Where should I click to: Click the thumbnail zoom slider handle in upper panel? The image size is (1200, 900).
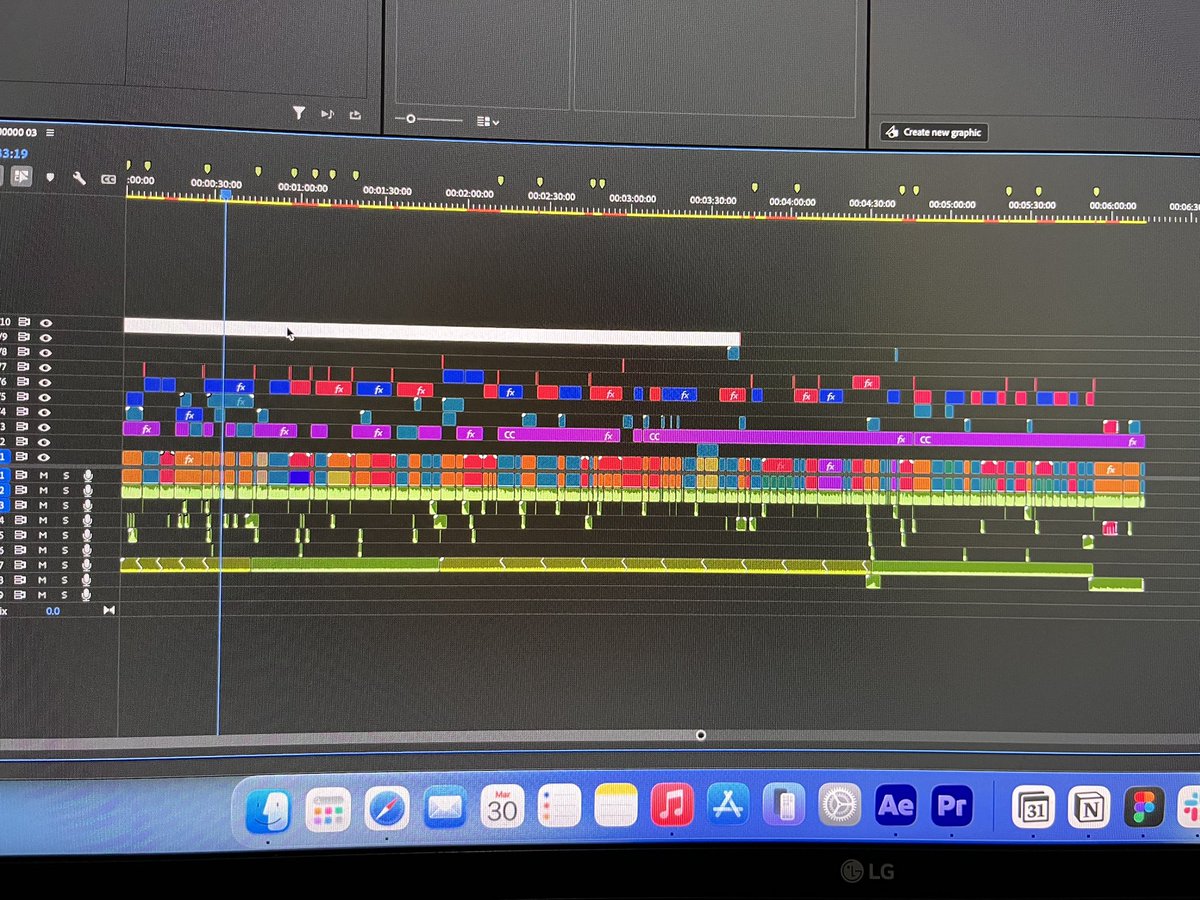click(x=410, y=118)
